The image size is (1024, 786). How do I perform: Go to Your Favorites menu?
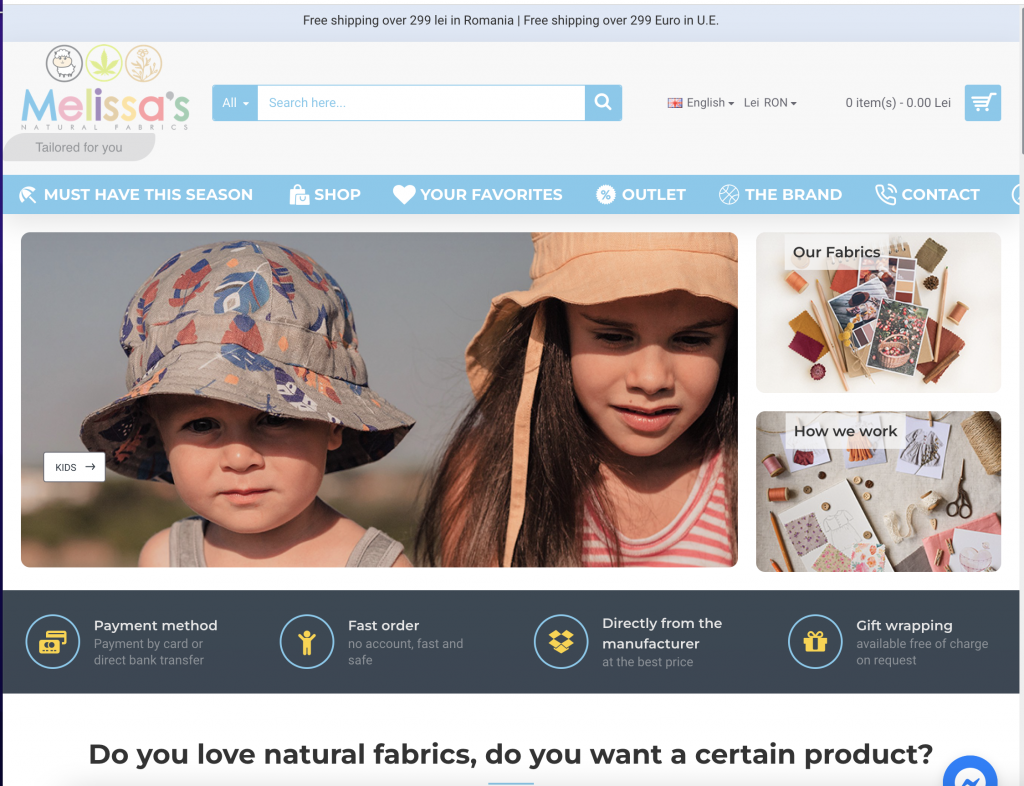coord(477,195)
